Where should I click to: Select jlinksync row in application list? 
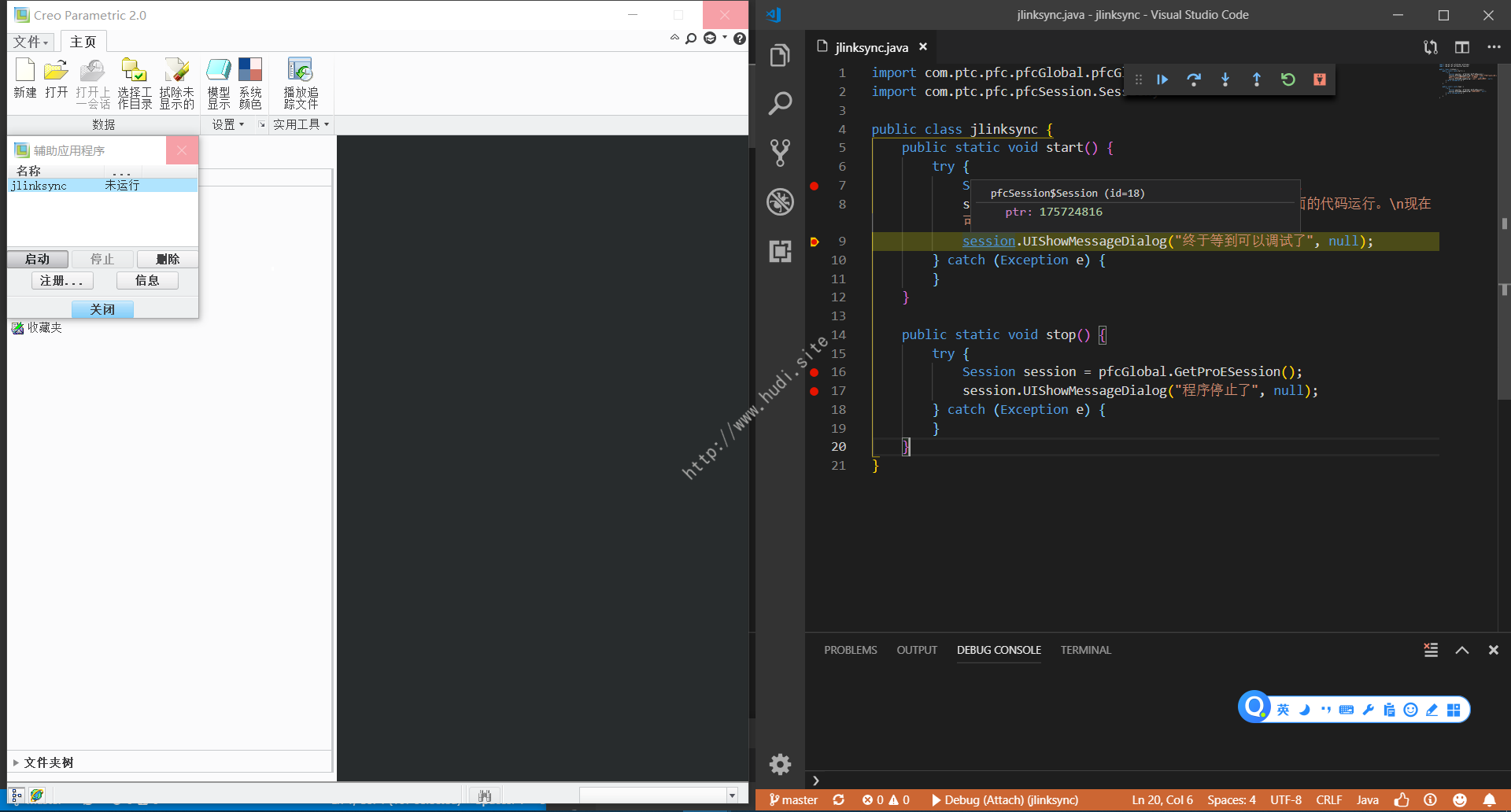point(102,186)
